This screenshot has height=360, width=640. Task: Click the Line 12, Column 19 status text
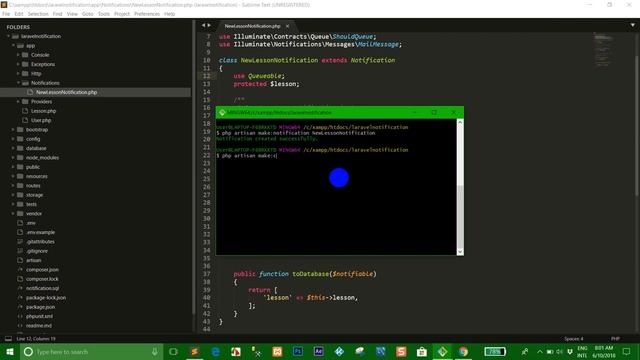[x=36, y=339]
